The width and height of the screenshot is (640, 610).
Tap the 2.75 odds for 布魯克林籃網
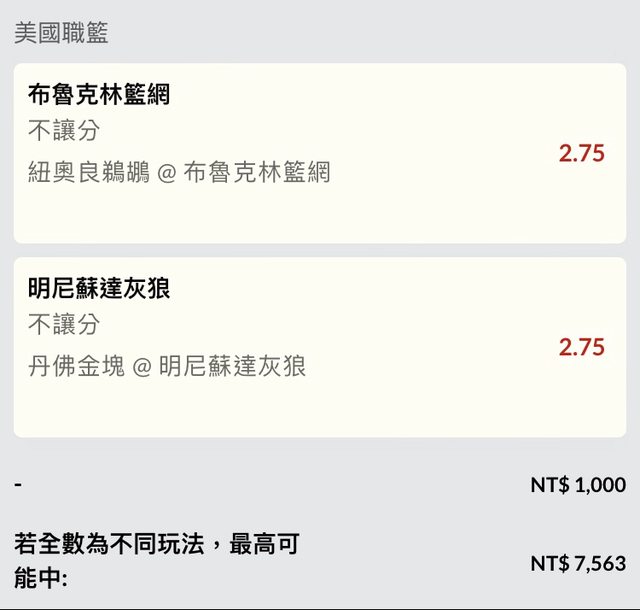581,153
